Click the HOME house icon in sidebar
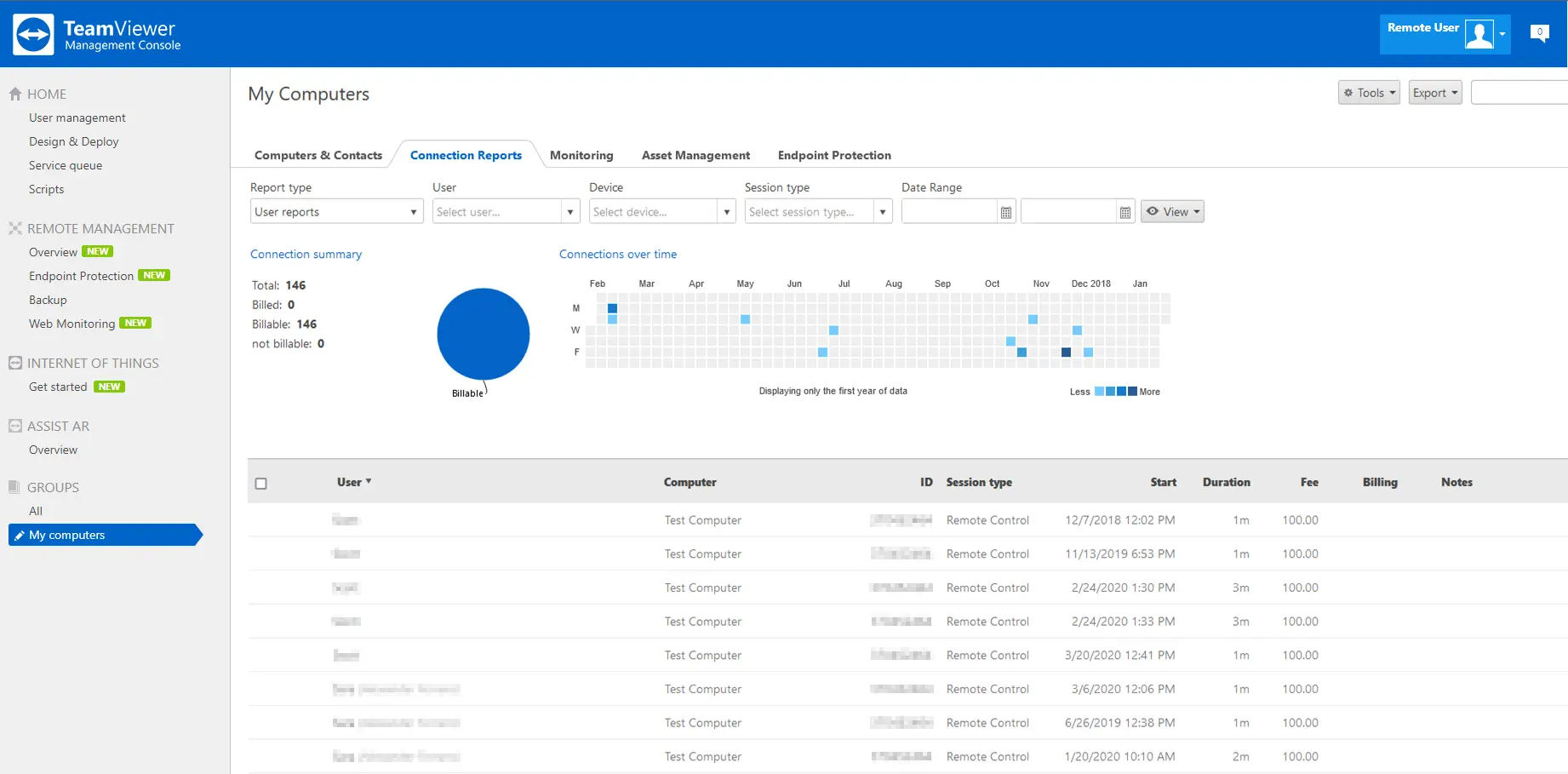Viewport: 1568px width, 774px height. pos(15,94)
